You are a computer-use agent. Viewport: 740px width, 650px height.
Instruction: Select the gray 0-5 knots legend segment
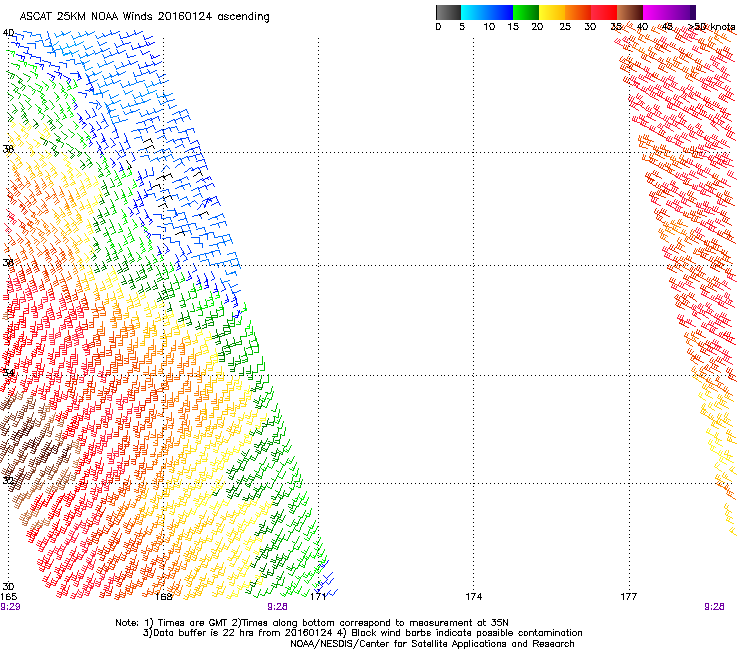(x=448, y=12)
